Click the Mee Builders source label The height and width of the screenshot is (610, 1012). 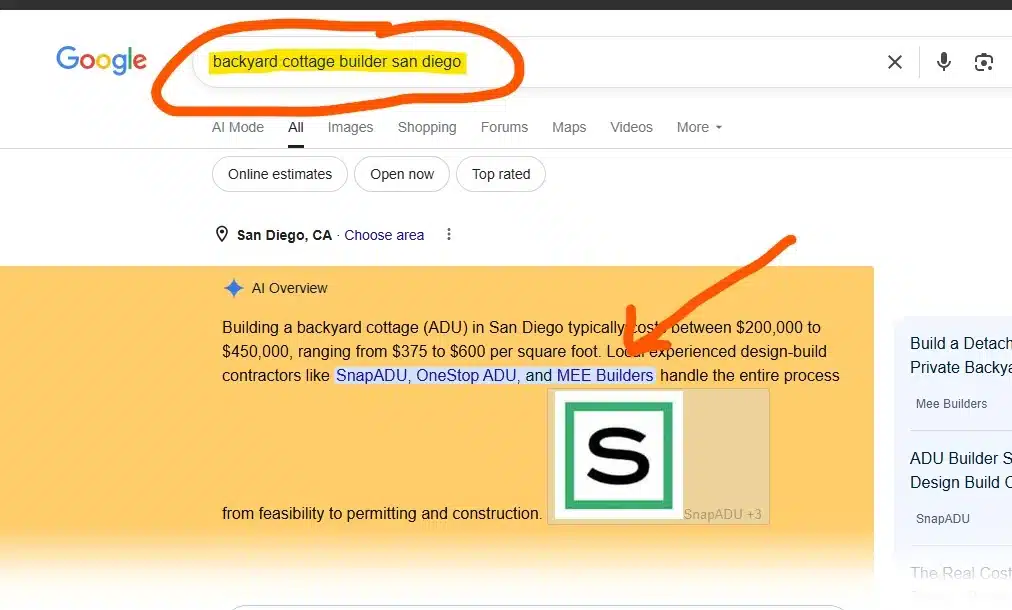click(951, 403)
